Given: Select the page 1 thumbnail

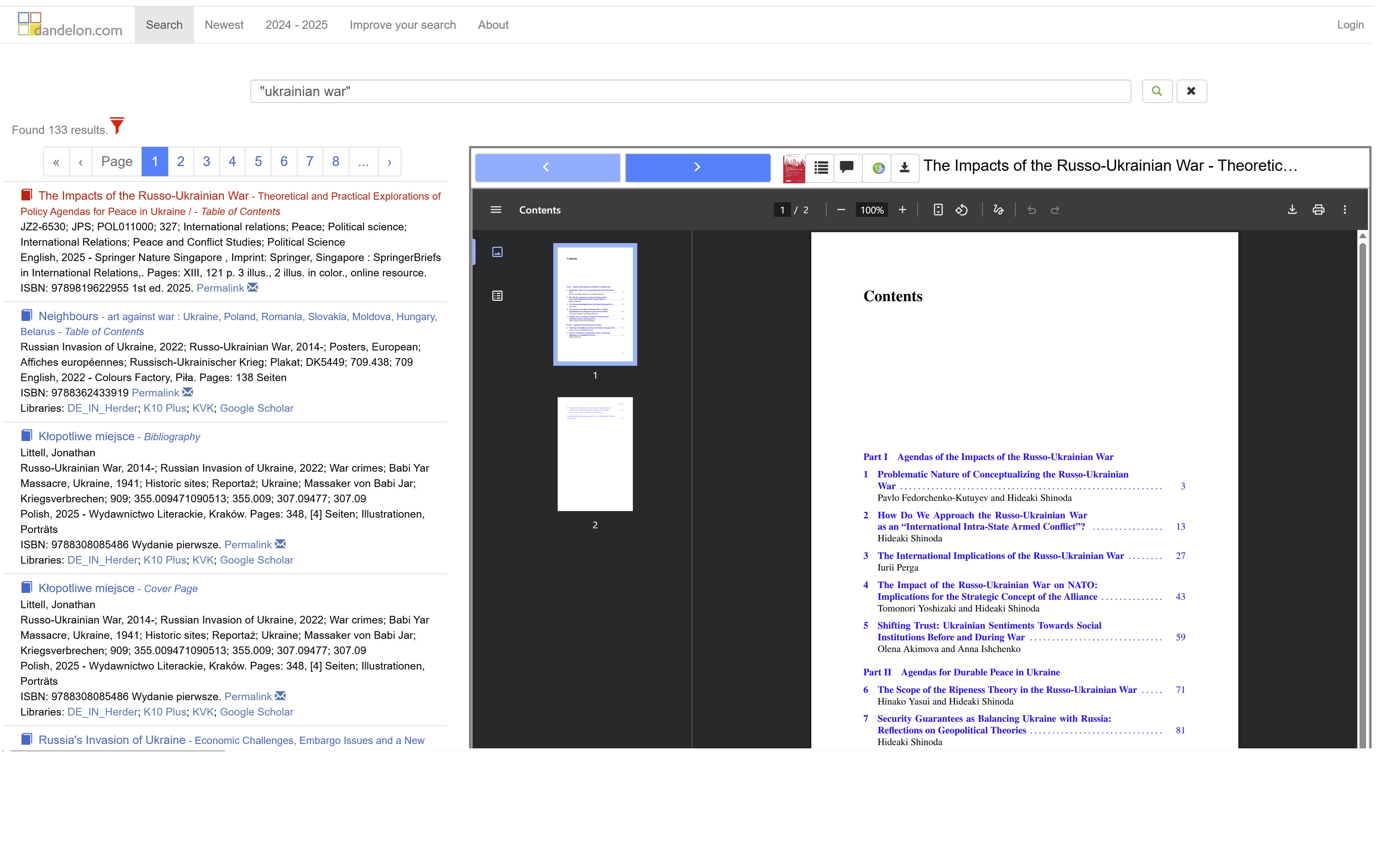Looking at the screenshot, I should click(x=595, y=304).
